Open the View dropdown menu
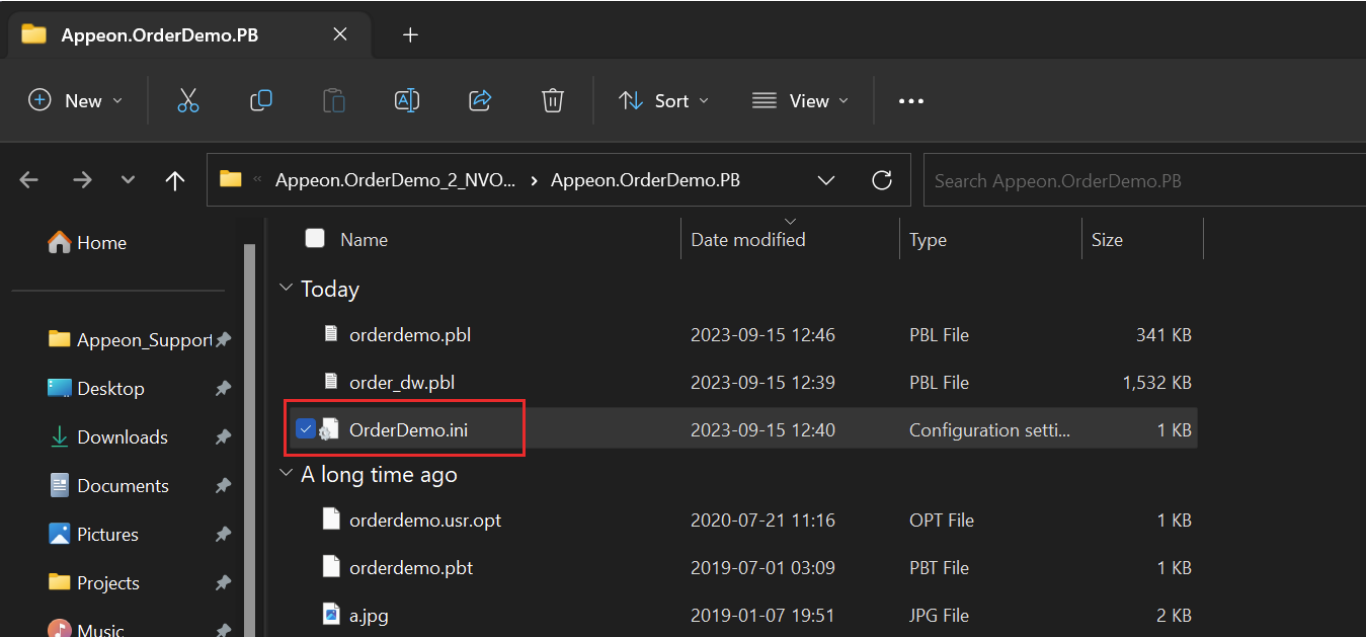 (x=800, y=100)
